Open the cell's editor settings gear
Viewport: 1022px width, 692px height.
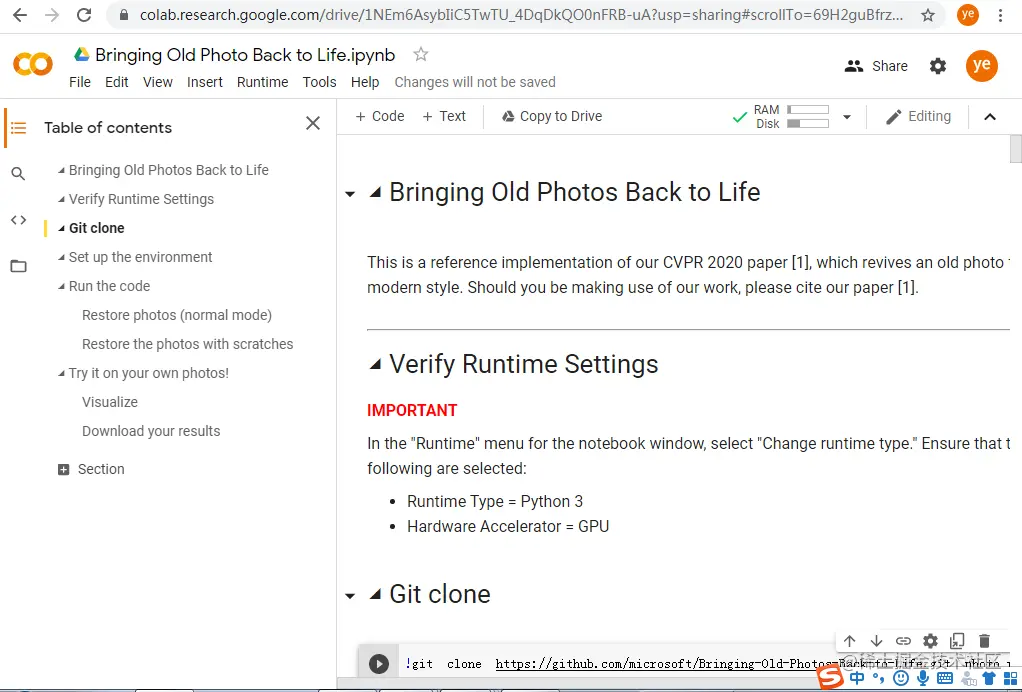[930, 641]
